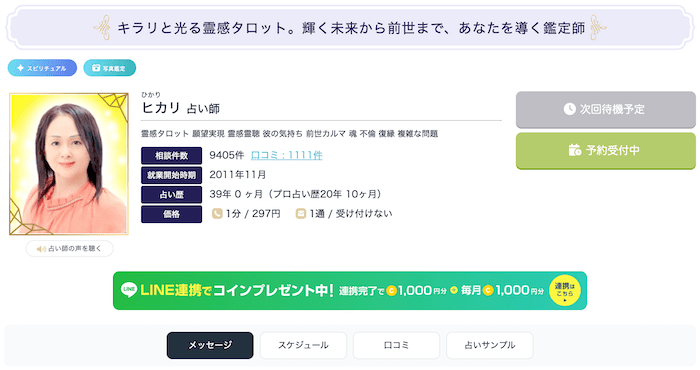The width and height of the screenshot is (700, 370).
Task: Click the yellow 連携はこちら circle
Action: (x=564, y=291)
